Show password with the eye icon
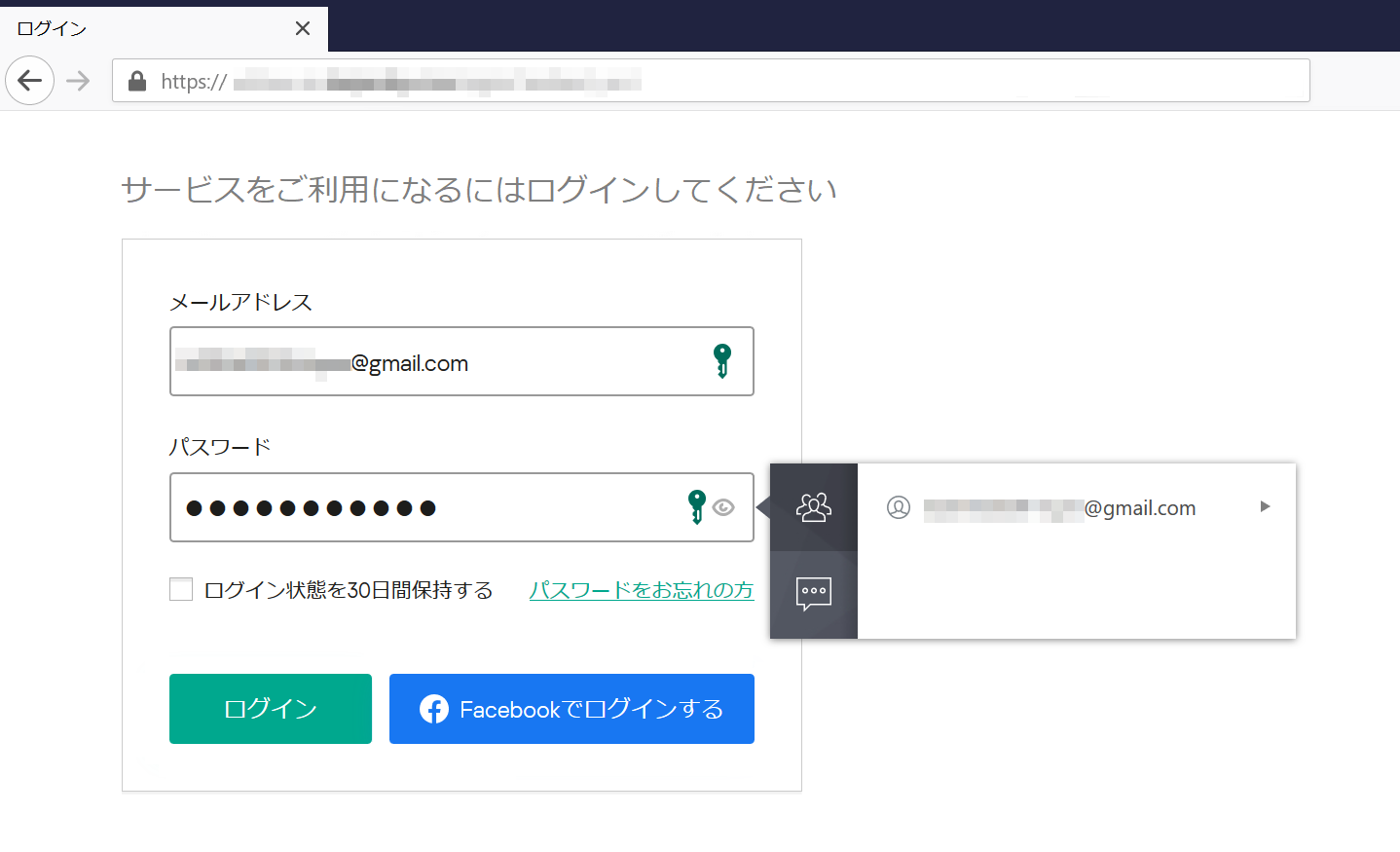 pos(723,507)
